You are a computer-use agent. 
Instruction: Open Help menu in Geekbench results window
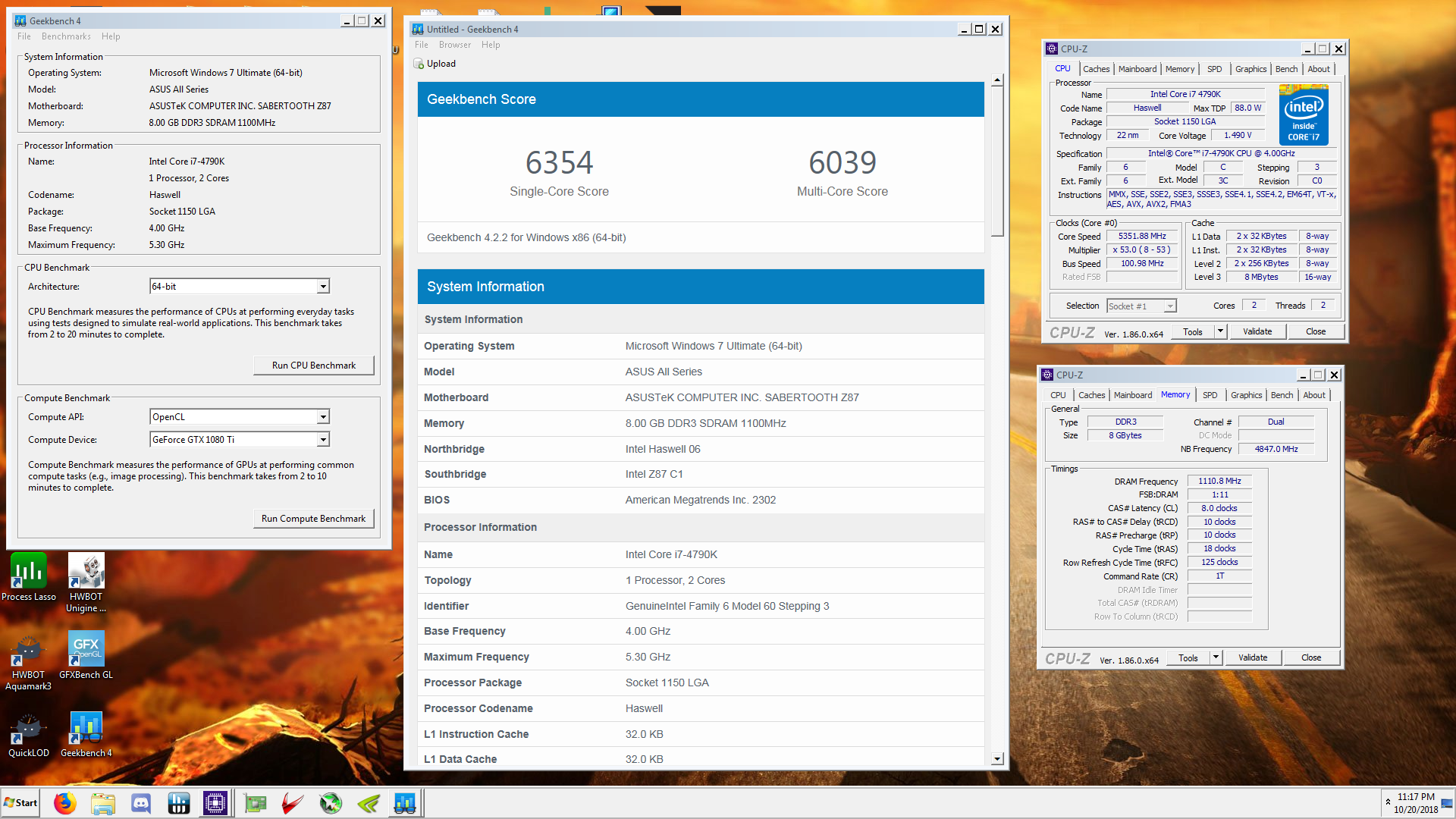pyautogui.click(x=491, y=45)
